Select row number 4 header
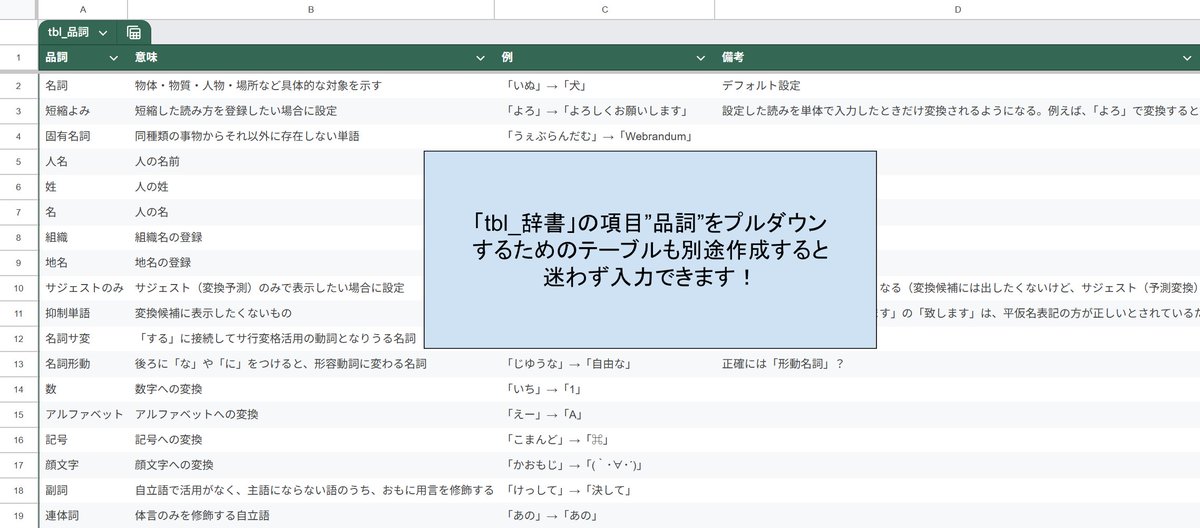The width and height of the screenshot is (1200, 528). point(19,136)
